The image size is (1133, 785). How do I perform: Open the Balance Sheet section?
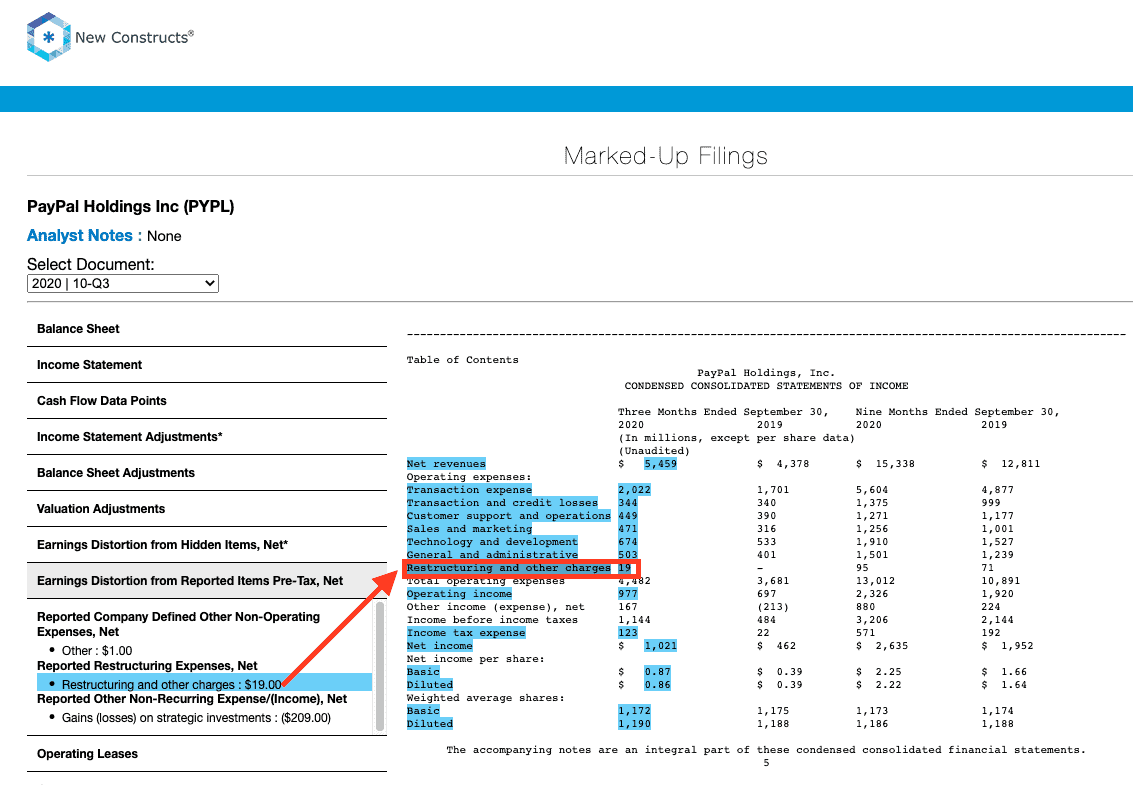(x=207, y=329)
